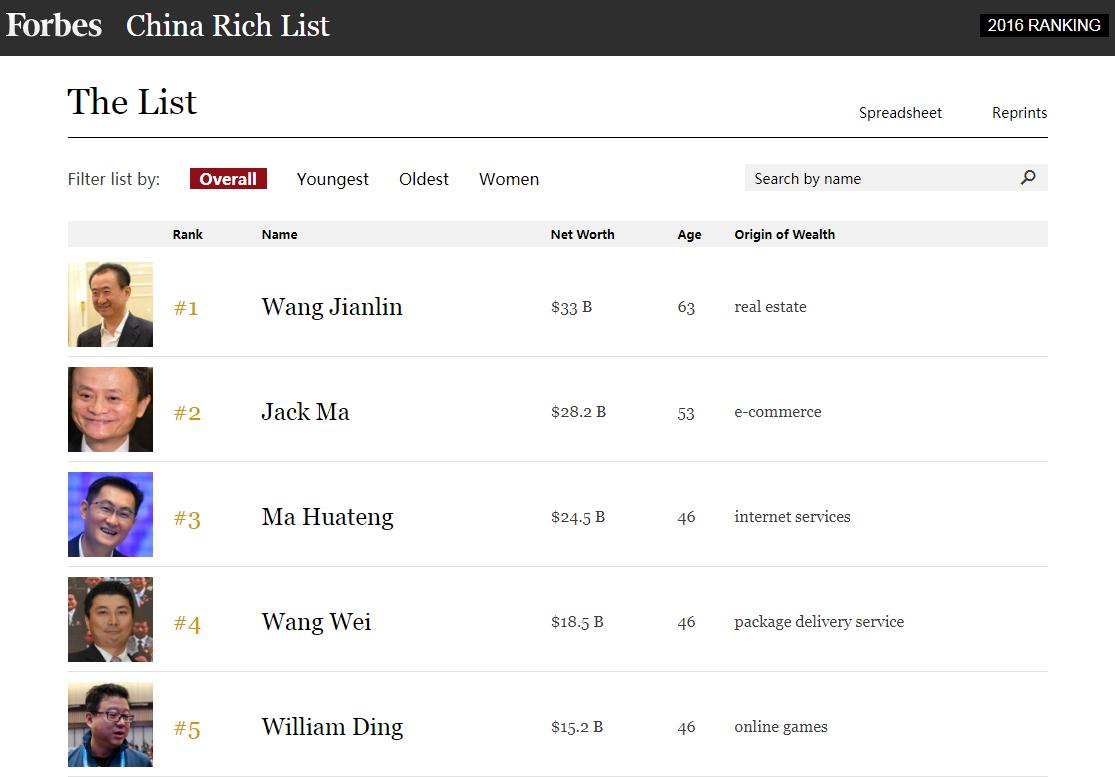Click the photo beside Jack Ma
This screenshot has width=1115, height=777.
pyautogui.click(x=110, y=410)
